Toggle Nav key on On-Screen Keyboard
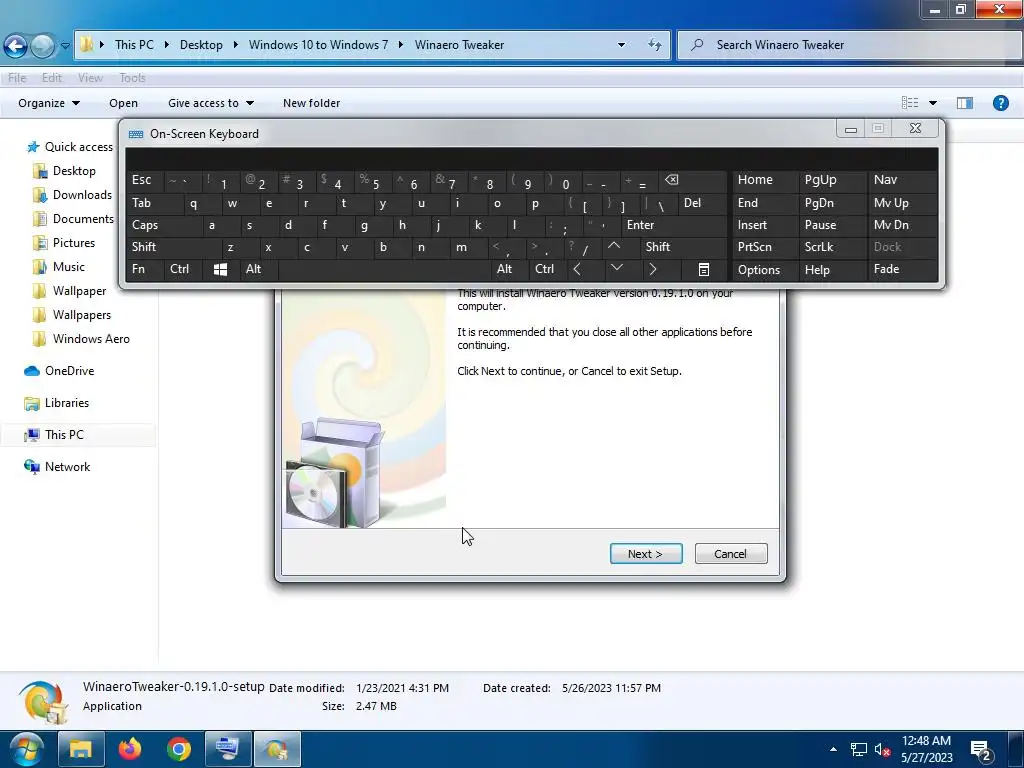The height and width of the screenshot is (768, 1024). point(902,181)
